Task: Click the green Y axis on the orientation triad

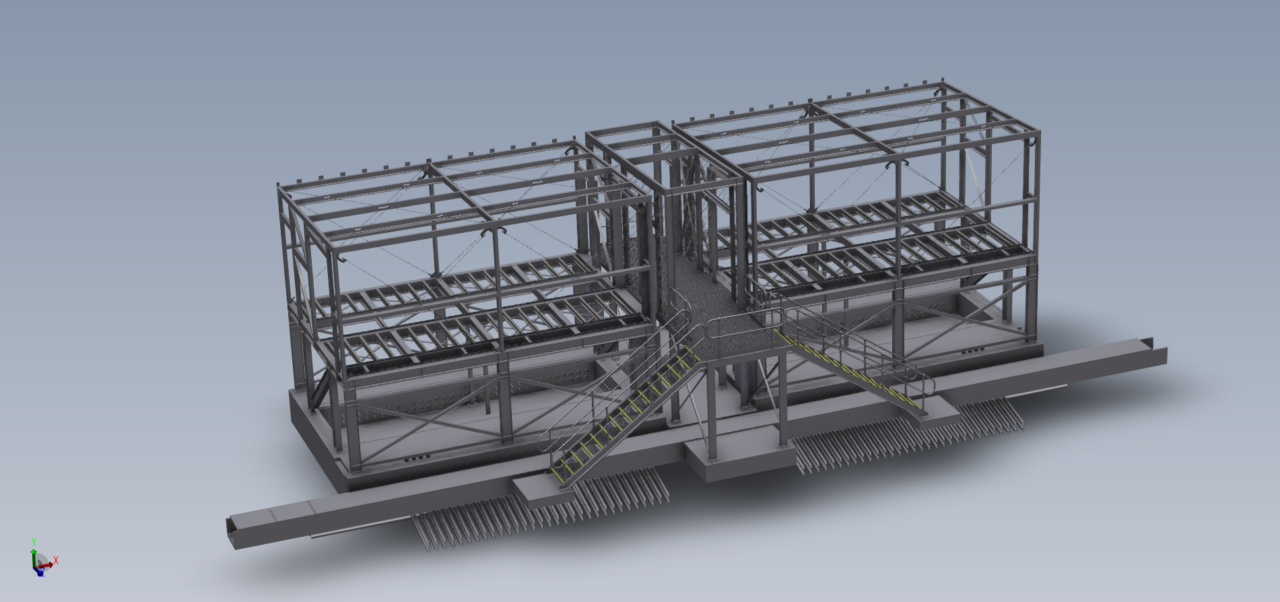Action: (x=34, y=551)
